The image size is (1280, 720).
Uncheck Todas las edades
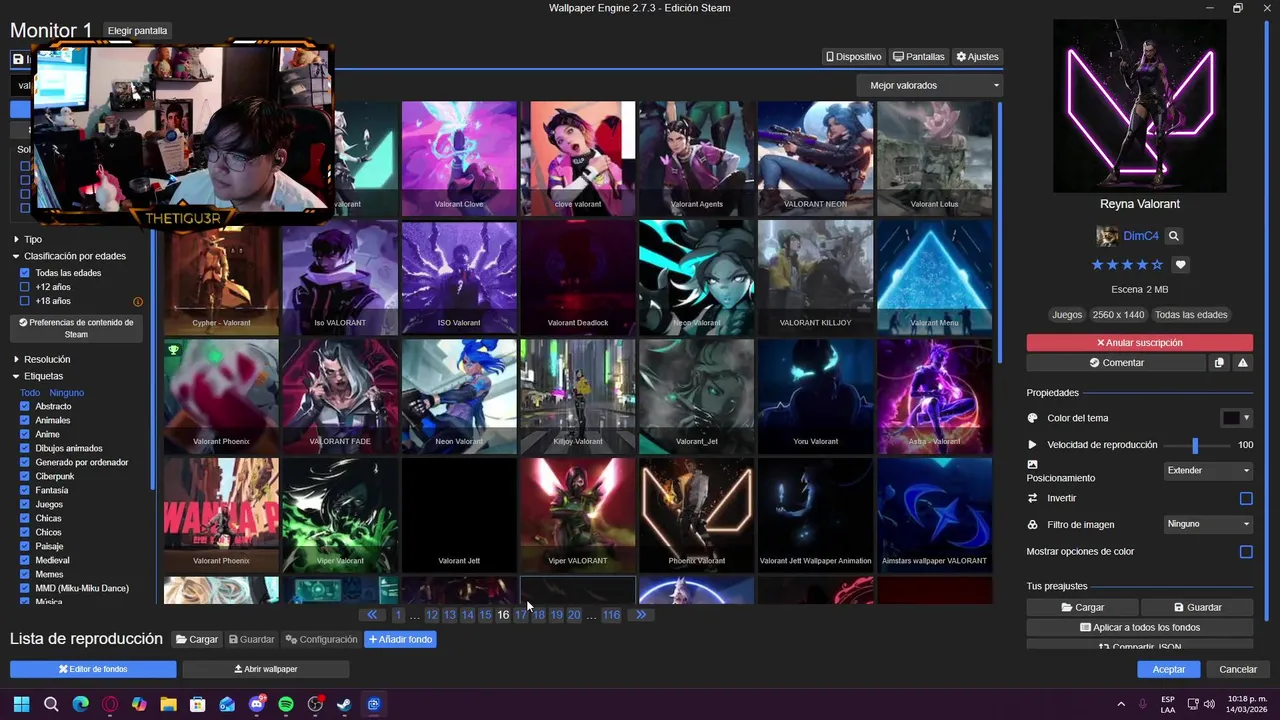25,273
